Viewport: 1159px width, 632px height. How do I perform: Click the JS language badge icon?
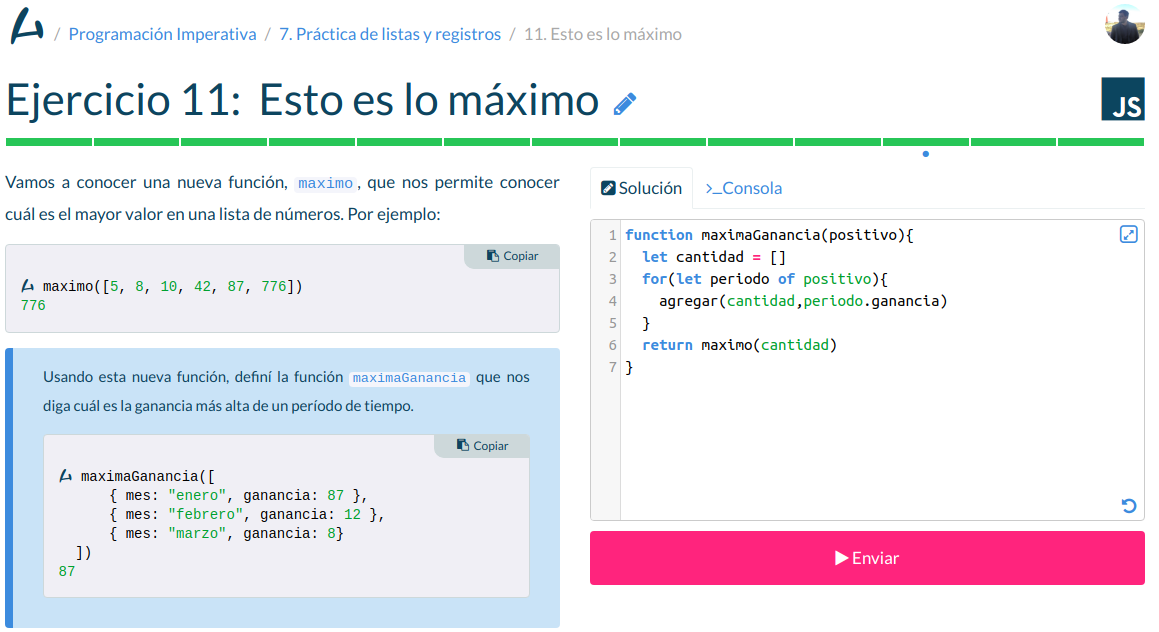1123,99
